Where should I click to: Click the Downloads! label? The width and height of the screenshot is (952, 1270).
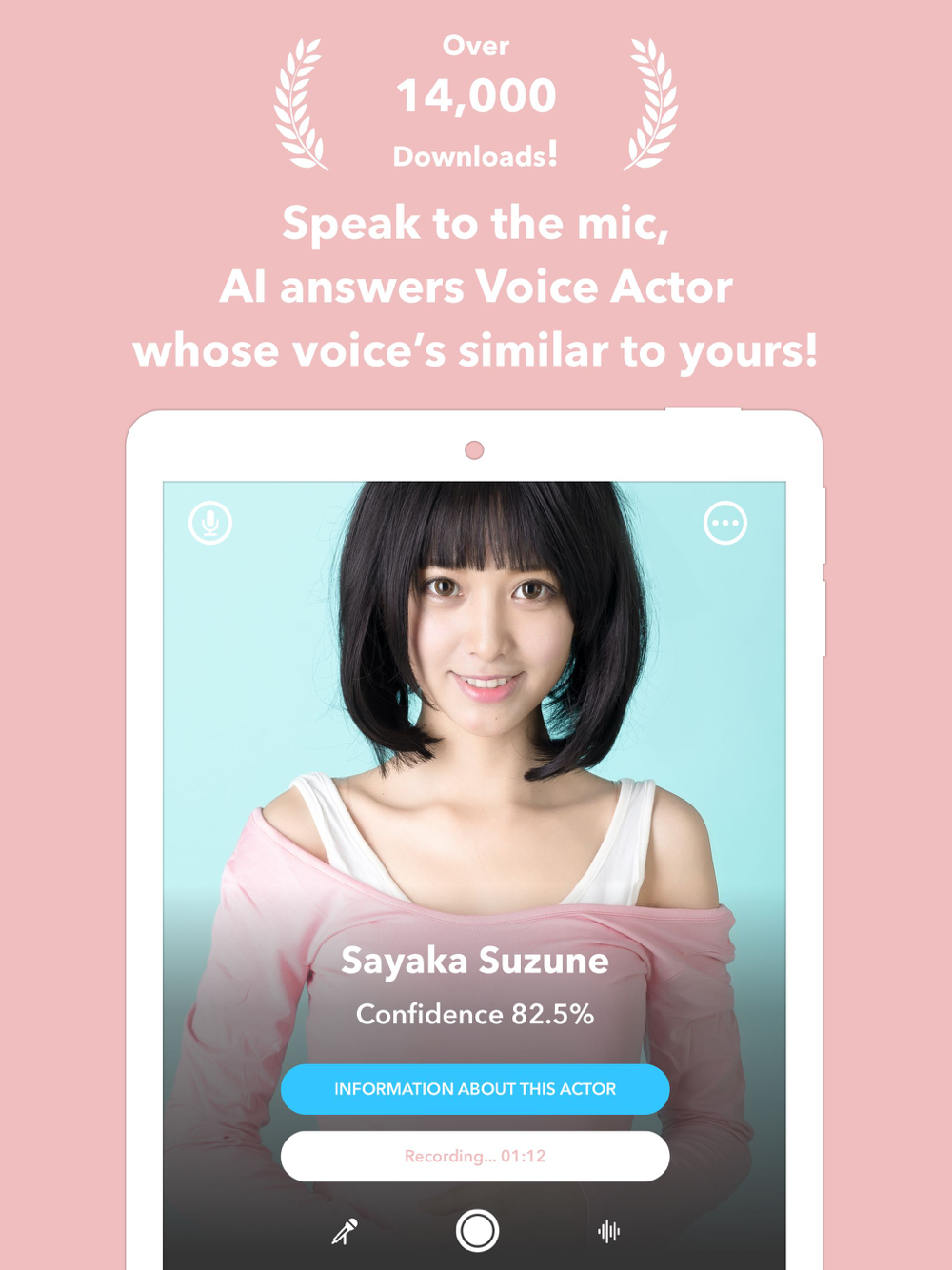pos(476,155)
